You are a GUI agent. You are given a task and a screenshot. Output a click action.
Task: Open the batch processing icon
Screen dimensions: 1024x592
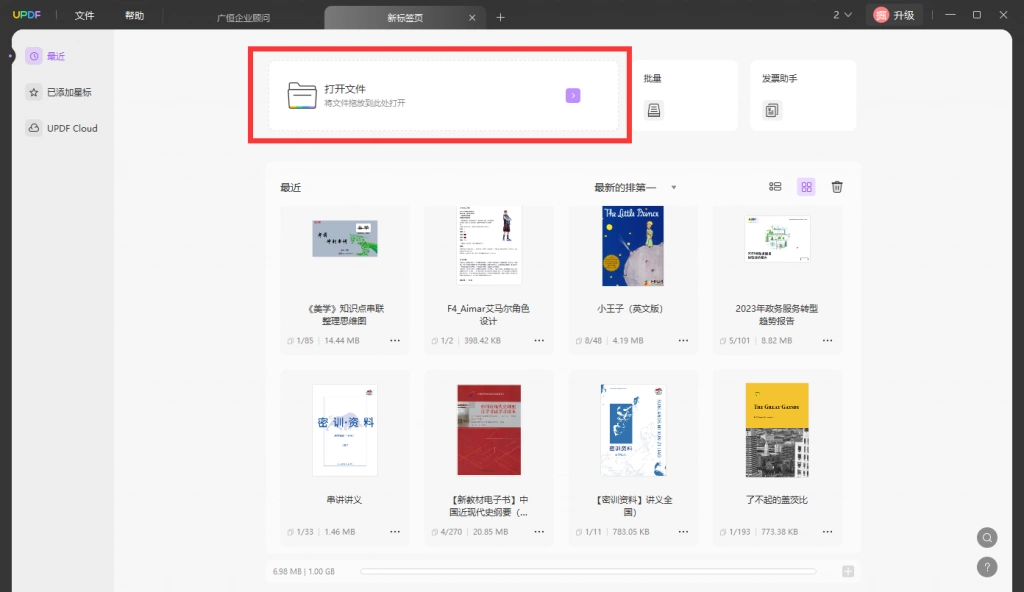click(x=654, y=110)
